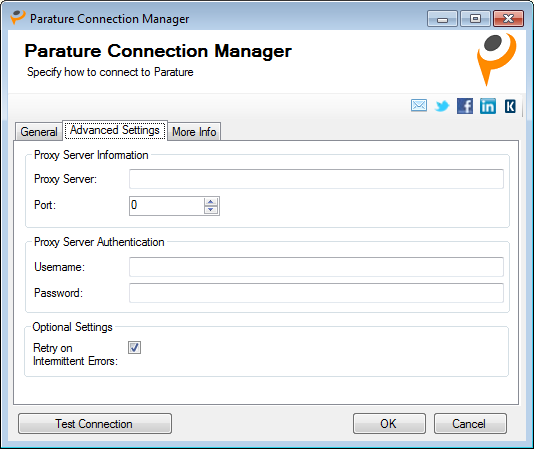Open the More Info tab
Image resolution: width=534 pixels, height=449 pixels.
point(194,132)
